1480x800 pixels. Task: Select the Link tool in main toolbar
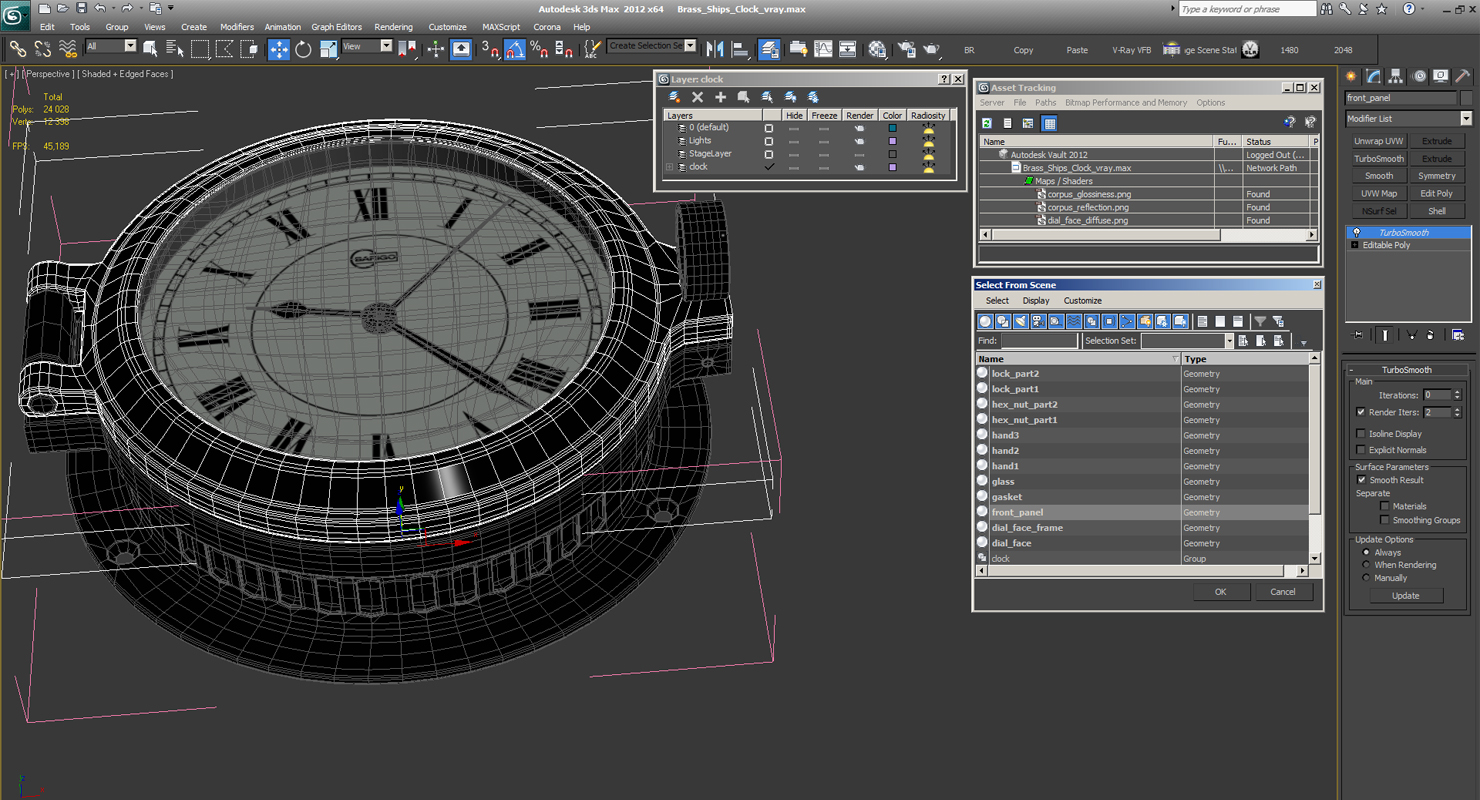click(18, 49)
